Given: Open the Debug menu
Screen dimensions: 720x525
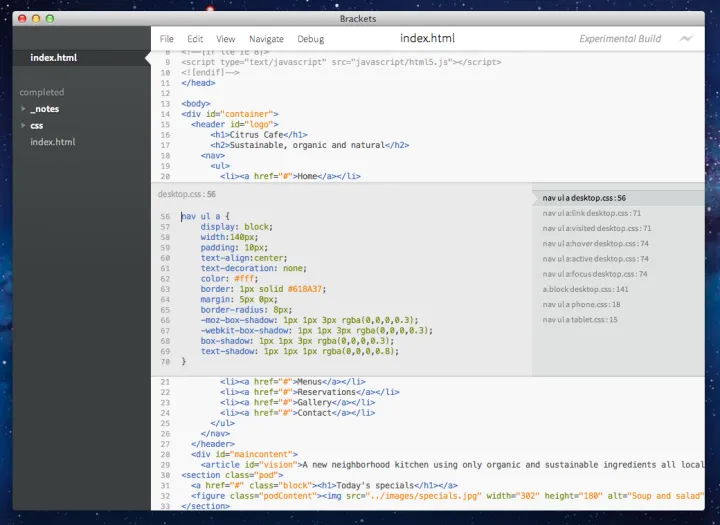Looking at the screenshot, I should pos(310,39).
